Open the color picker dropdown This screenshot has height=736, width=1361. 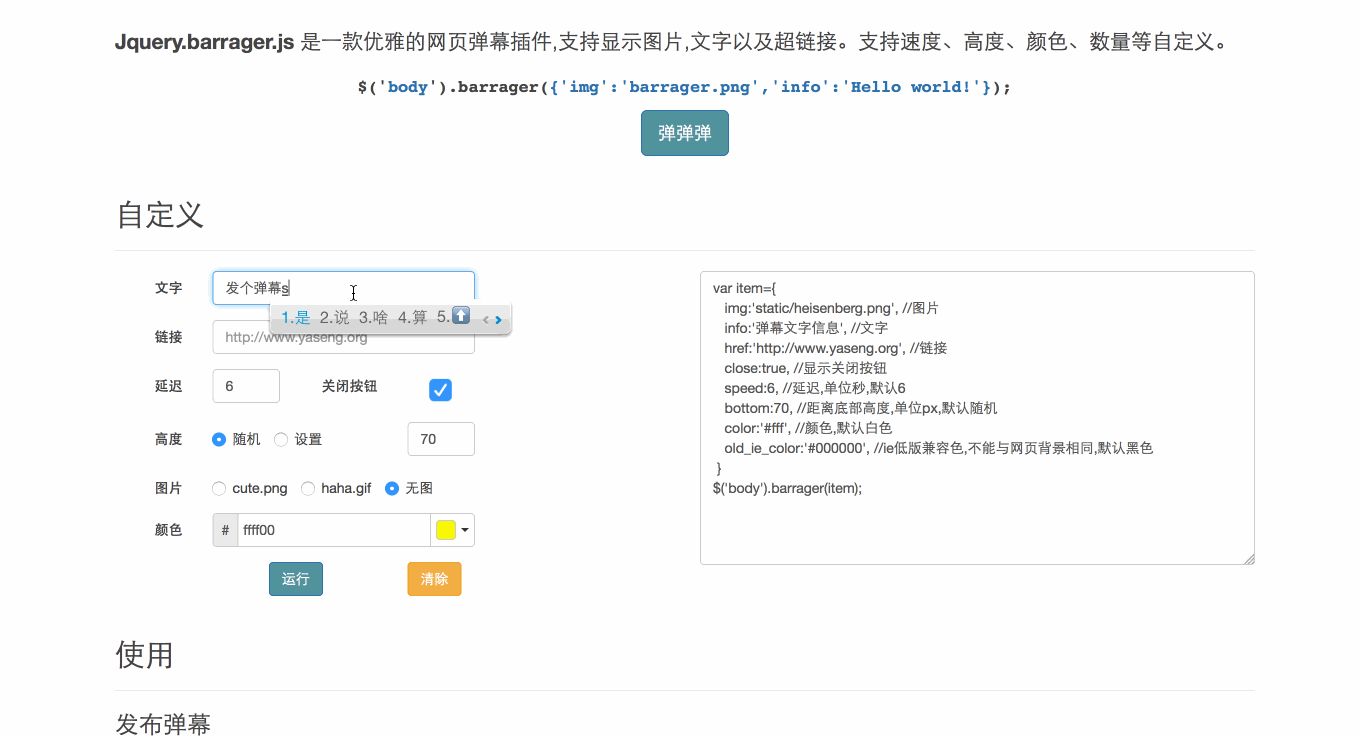coord(465,529)
